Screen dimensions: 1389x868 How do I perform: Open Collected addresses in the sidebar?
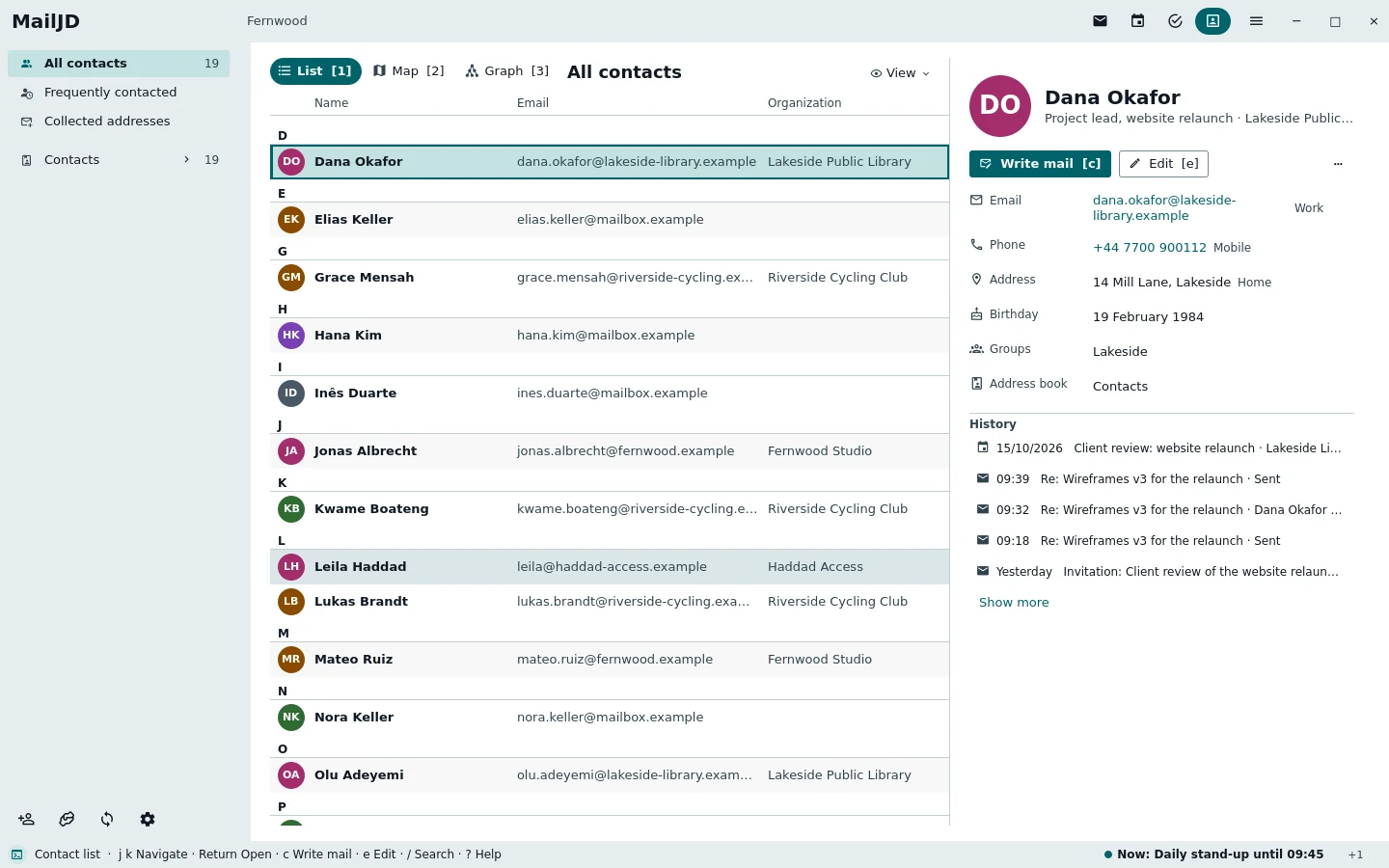(119, 122)
